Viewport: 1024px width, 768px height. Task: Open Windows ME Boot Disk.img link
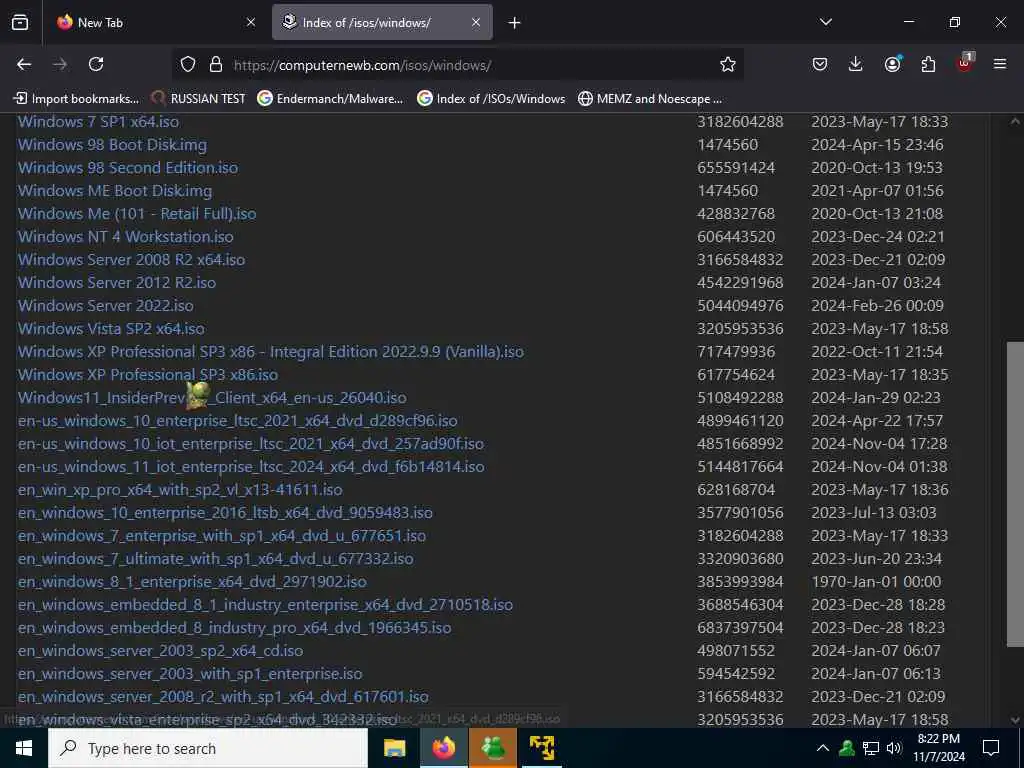tap(114, 191)
